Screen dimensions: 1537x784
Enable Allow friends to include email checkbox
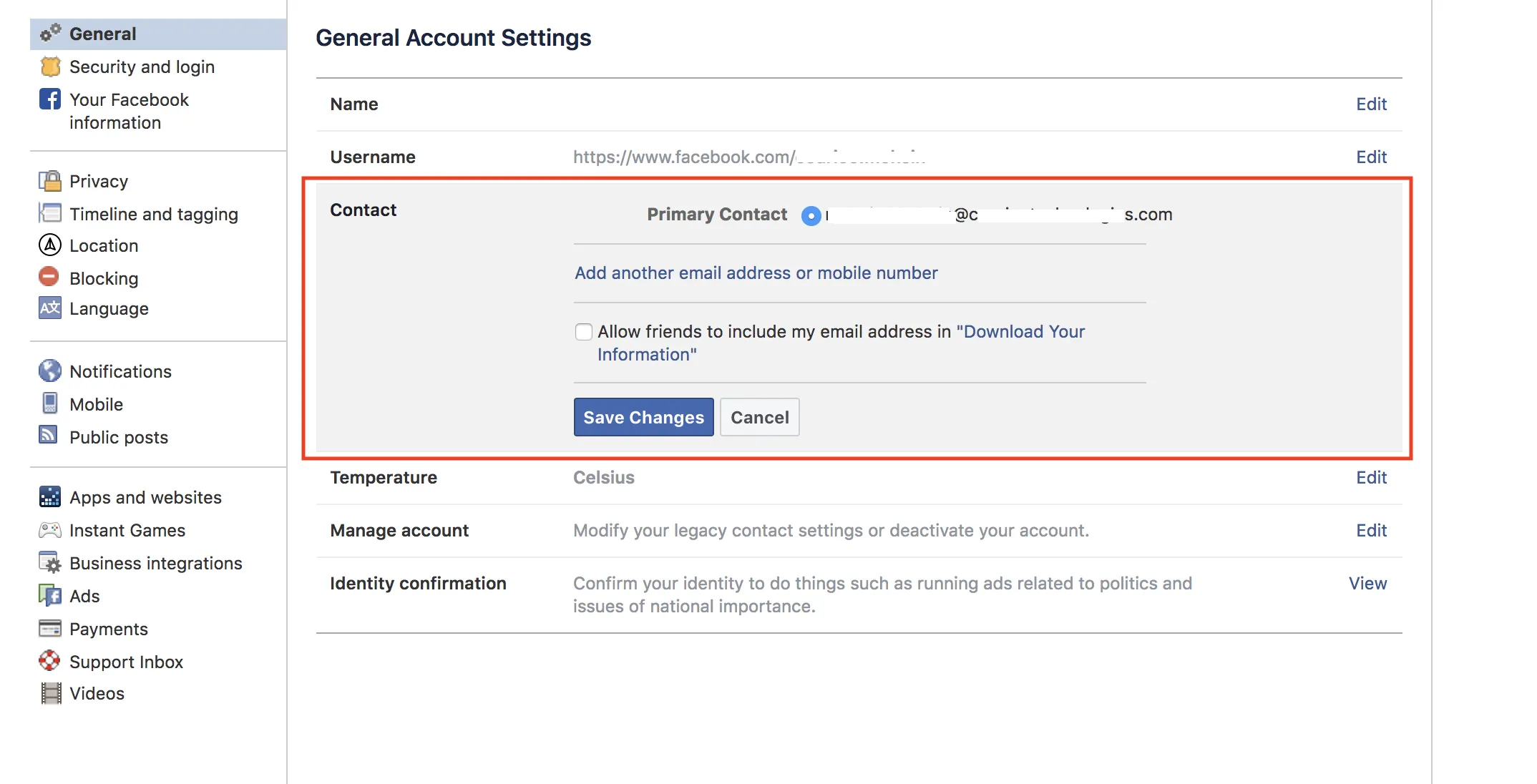pos(584,332)
